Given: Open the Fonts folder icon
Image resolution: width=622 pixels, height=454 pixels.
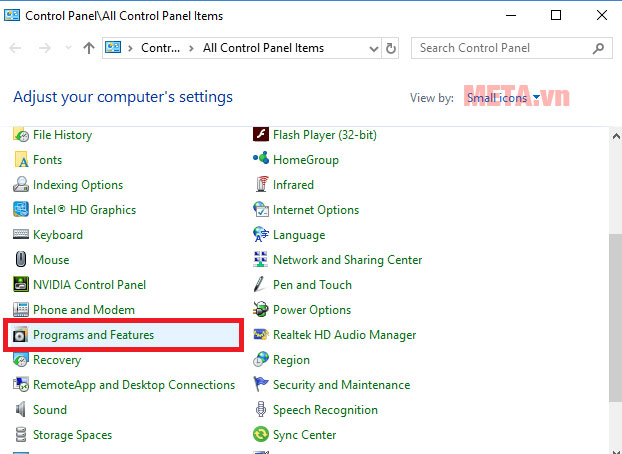Looking at the screenshot, I should coord(21,160).
